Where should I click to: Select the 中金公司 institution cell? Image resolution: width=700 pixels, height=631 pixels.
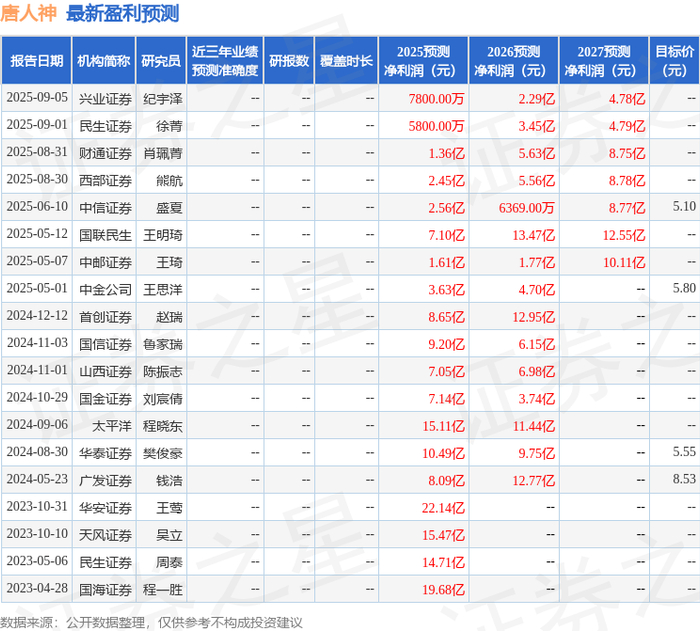pos(105,289)
